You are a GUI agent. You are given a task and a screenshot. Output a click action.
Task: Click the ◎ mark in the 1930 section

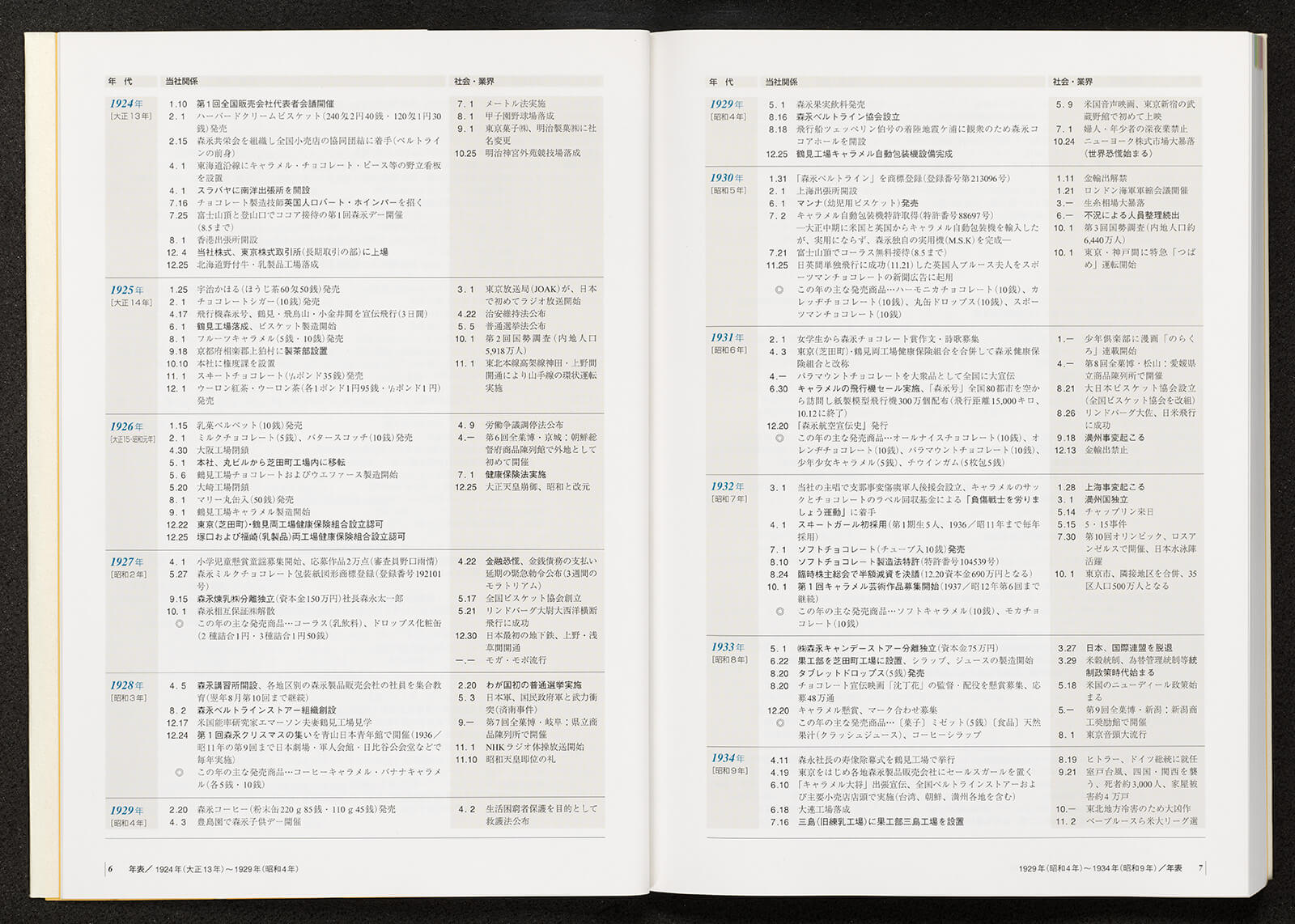[x=779, y=290]
